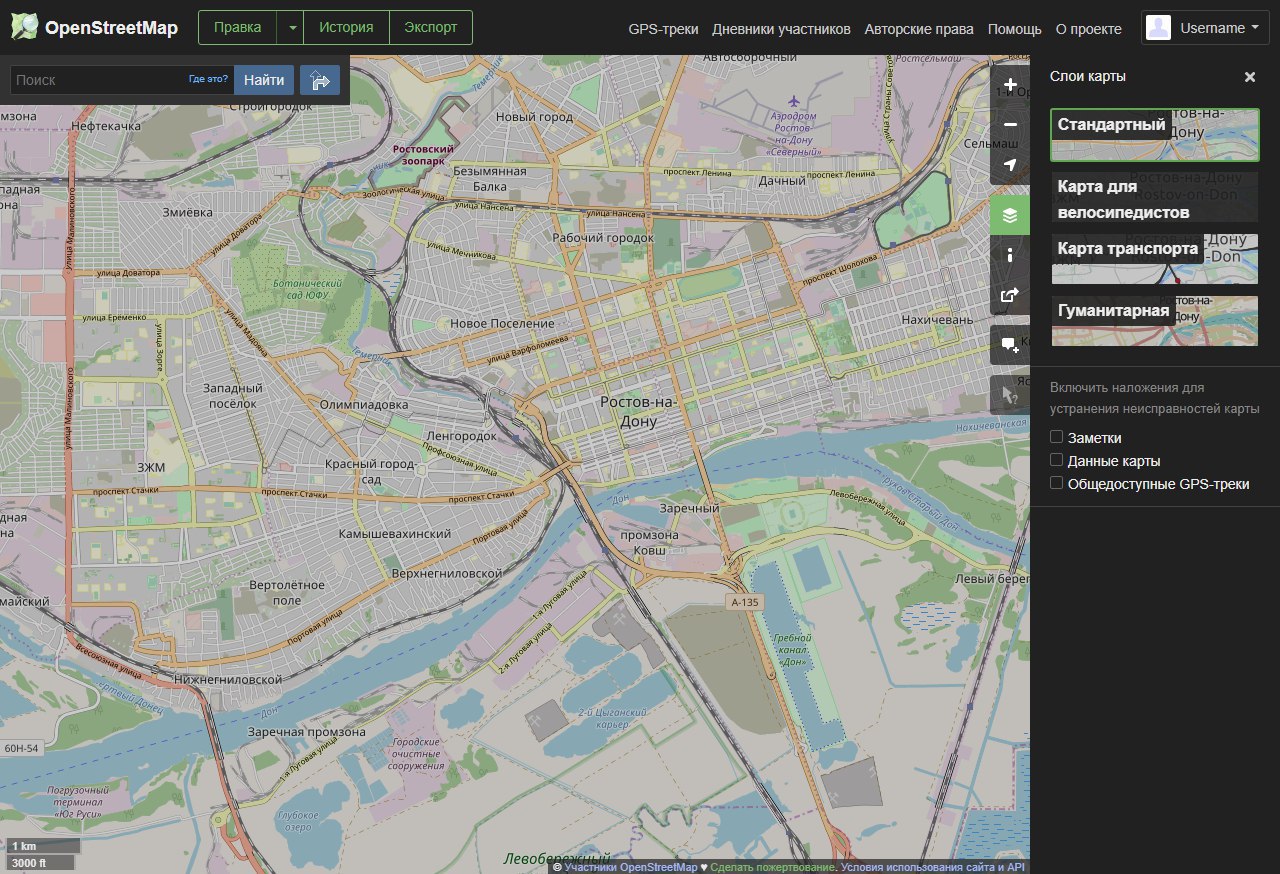Close the Слои карты panel
The width and height of the screenshot is (1280, 874).
pyautogui.click(x=1250, y=77)
